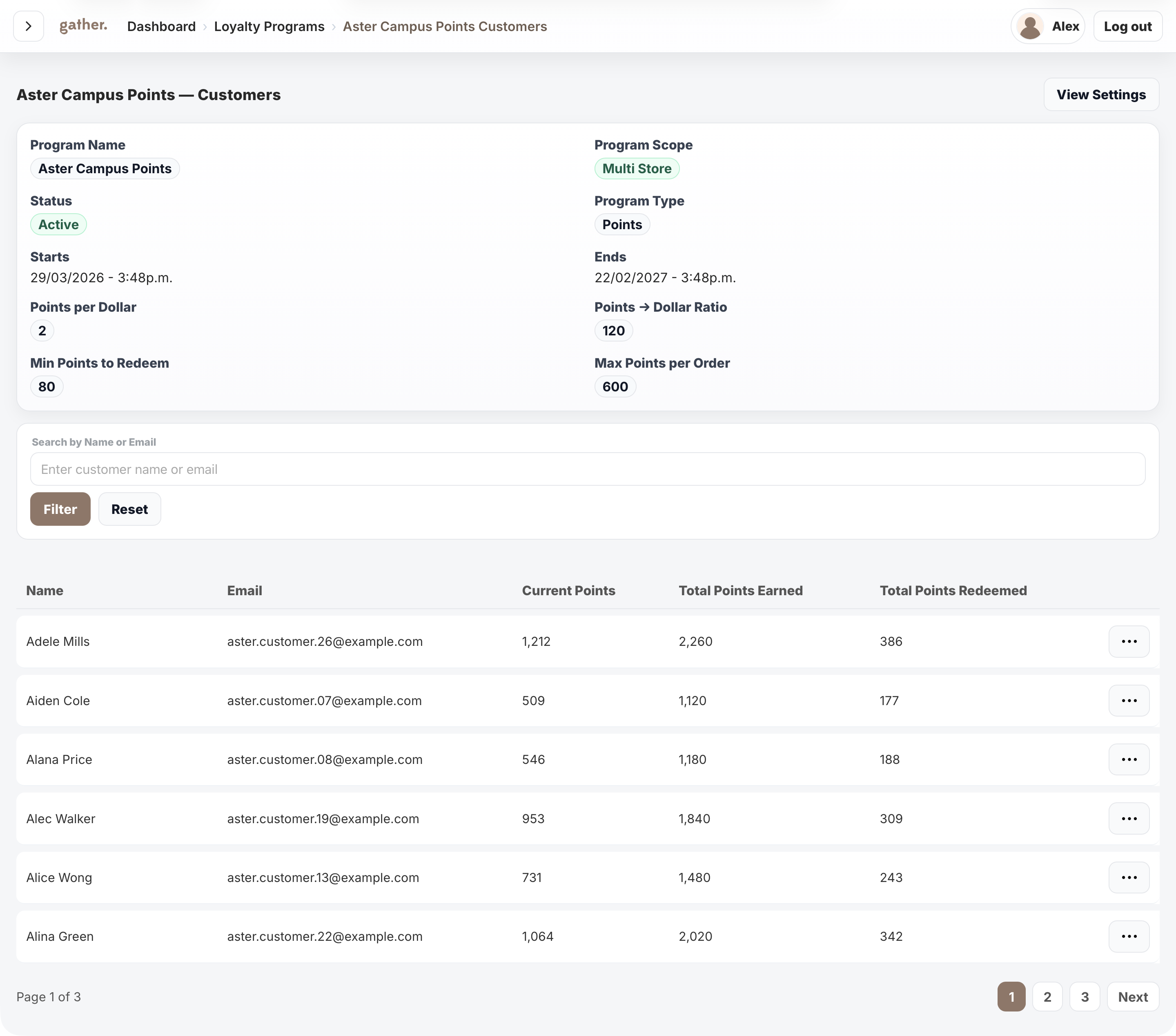Open View Settings

[x=1101, y=94]
